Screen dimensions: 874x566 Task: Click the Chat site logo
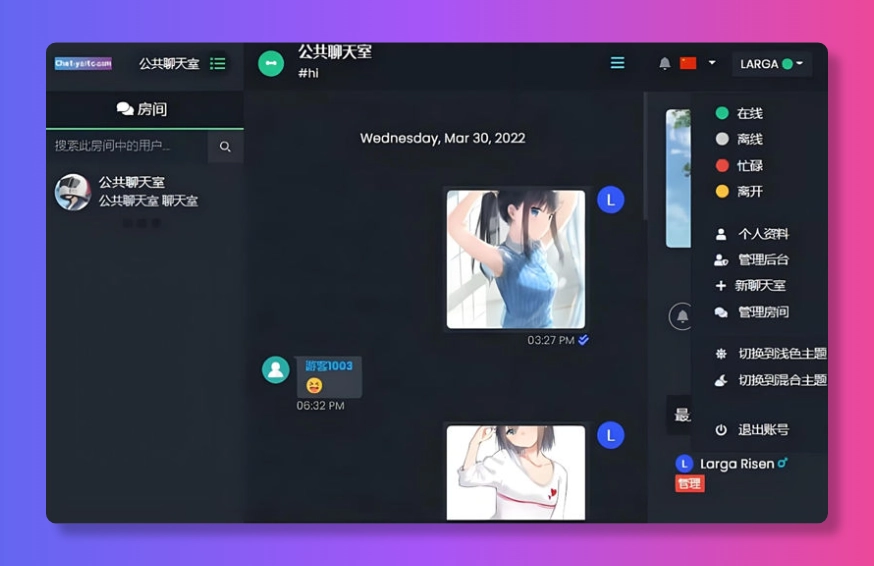(83, 63)
